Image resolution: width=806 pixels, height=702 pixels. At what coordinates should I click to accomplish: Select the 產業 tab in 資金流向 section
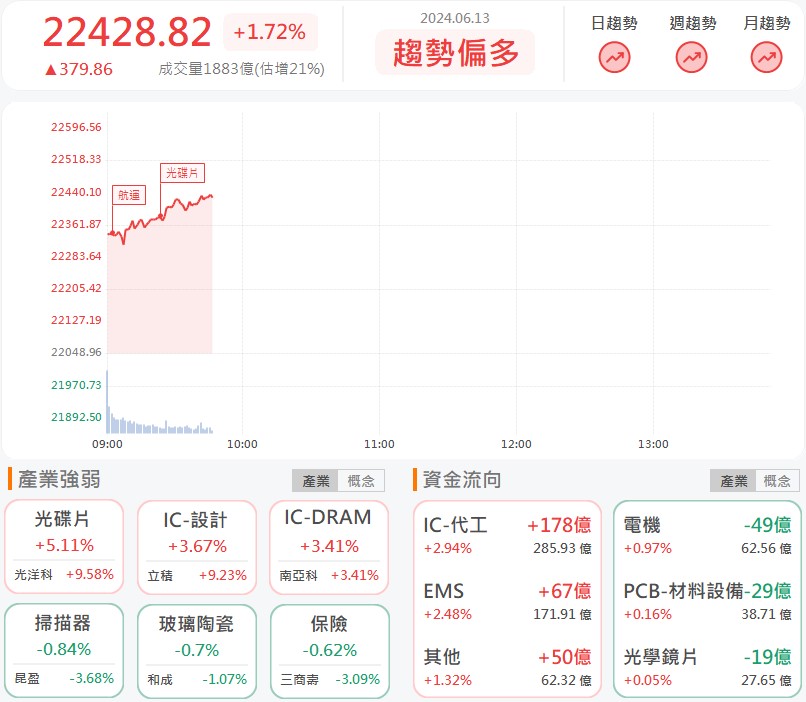733,481
